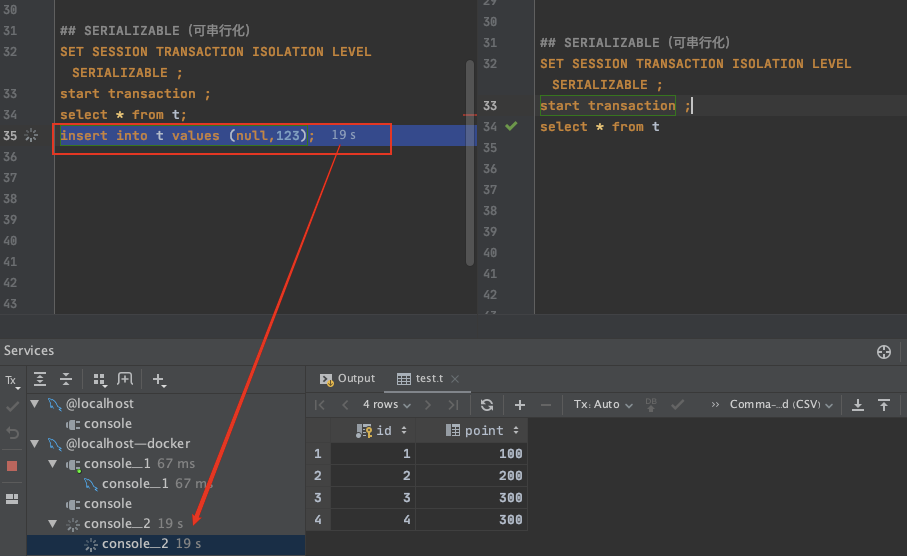Image resolution: width=907 pixels, height=556 pixels.
Task: Click 'select * from t' in right editor
Action: point(600,127)
